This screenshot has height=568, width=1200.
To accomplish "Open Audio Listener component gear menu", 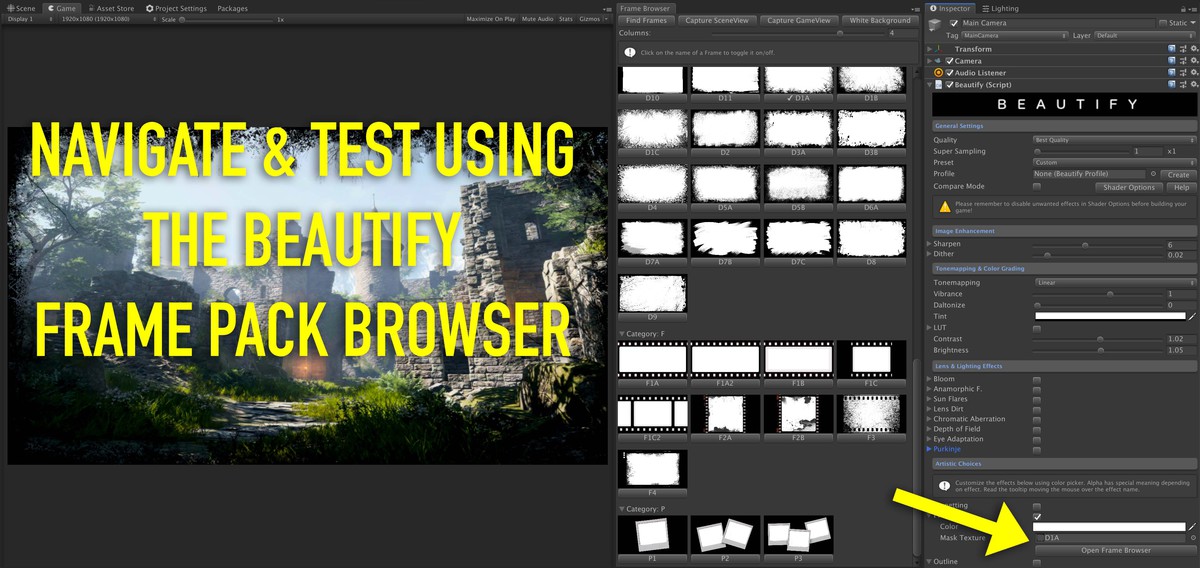I will 1194,73.
